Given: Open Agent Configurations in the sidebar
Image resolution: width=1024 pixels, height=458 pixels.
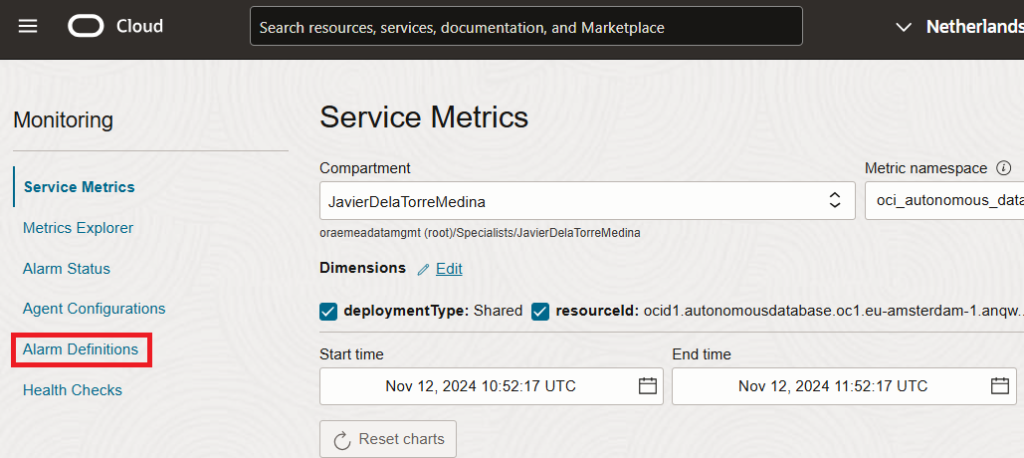Looking at the screenshot, I should [94, 309].
